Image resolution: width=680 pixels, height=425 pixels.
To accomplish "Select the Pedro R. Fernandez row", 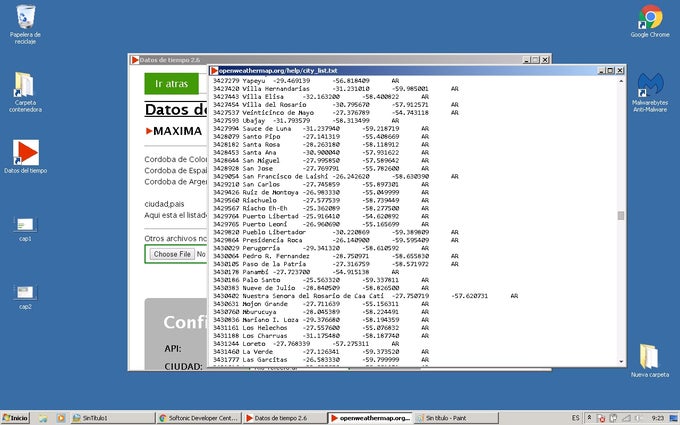I will coord(335,256).
